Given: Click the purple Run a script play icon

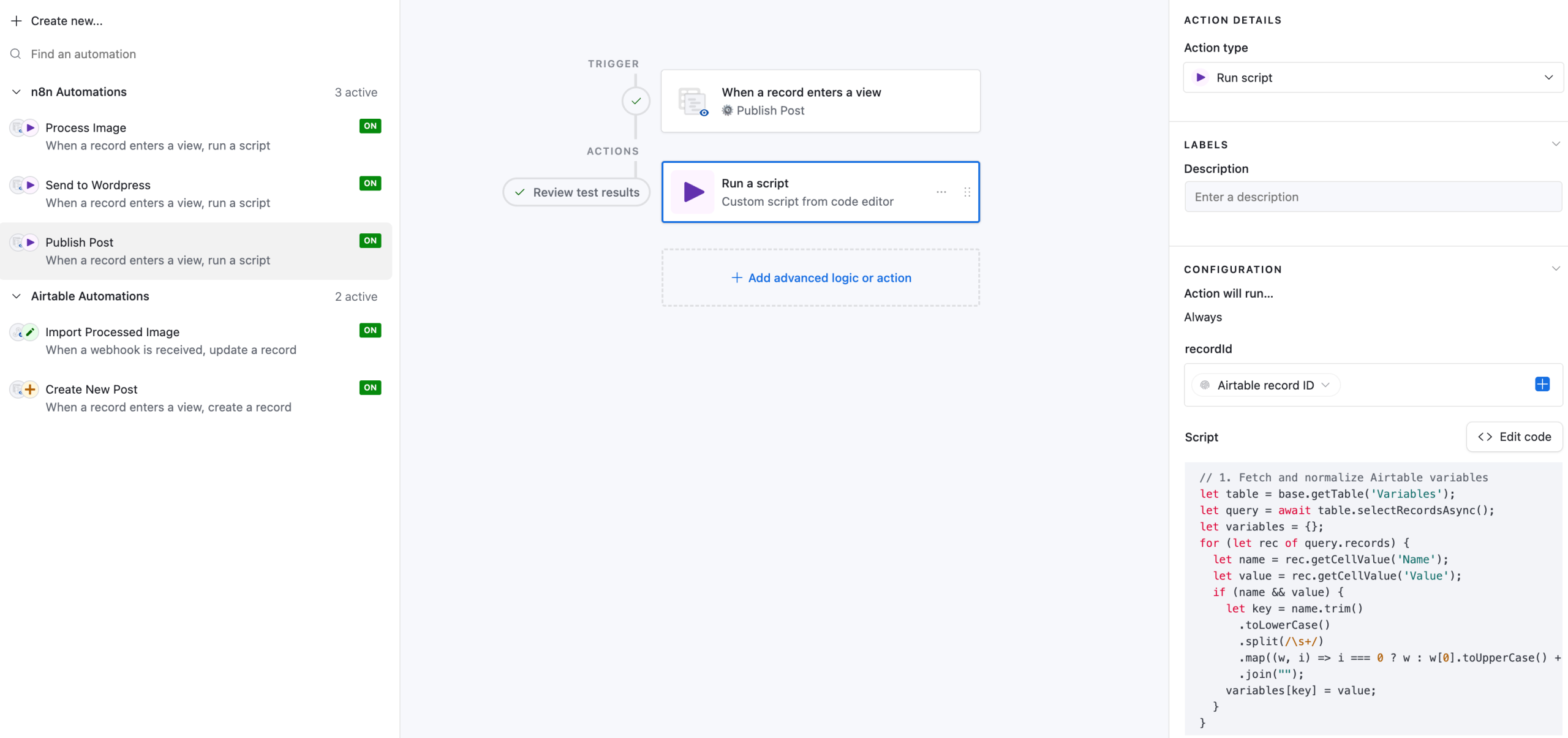Looking at the screenshot, I should 693,192.
